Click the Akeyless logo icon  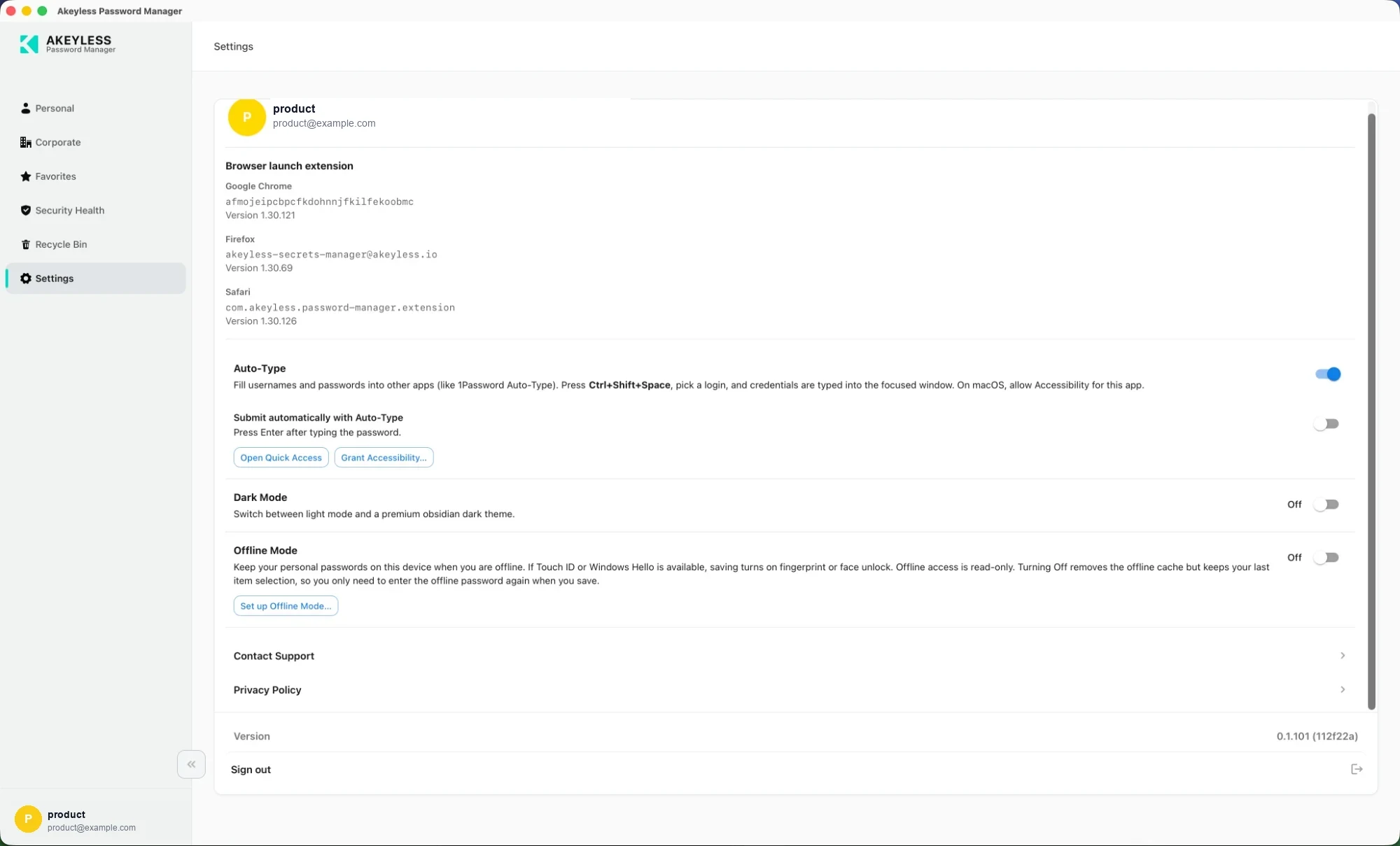pos(29,44)
